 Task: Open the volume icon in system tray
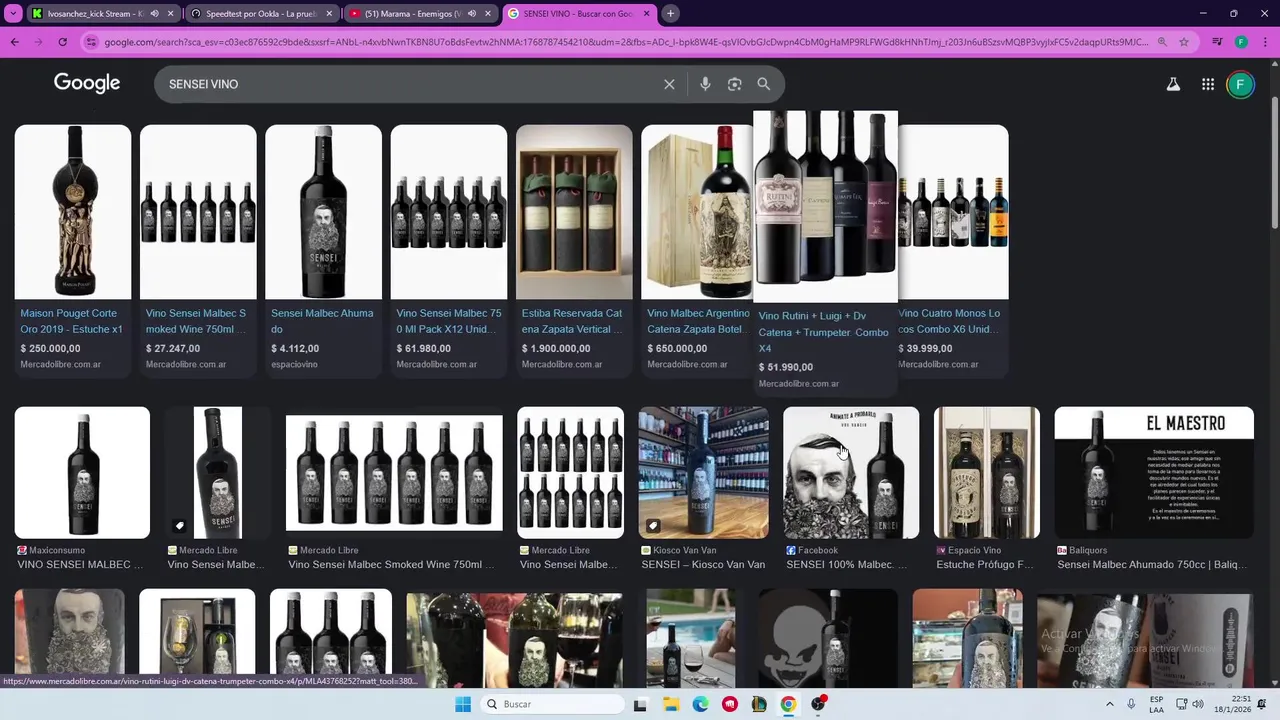pos(1198,704)
